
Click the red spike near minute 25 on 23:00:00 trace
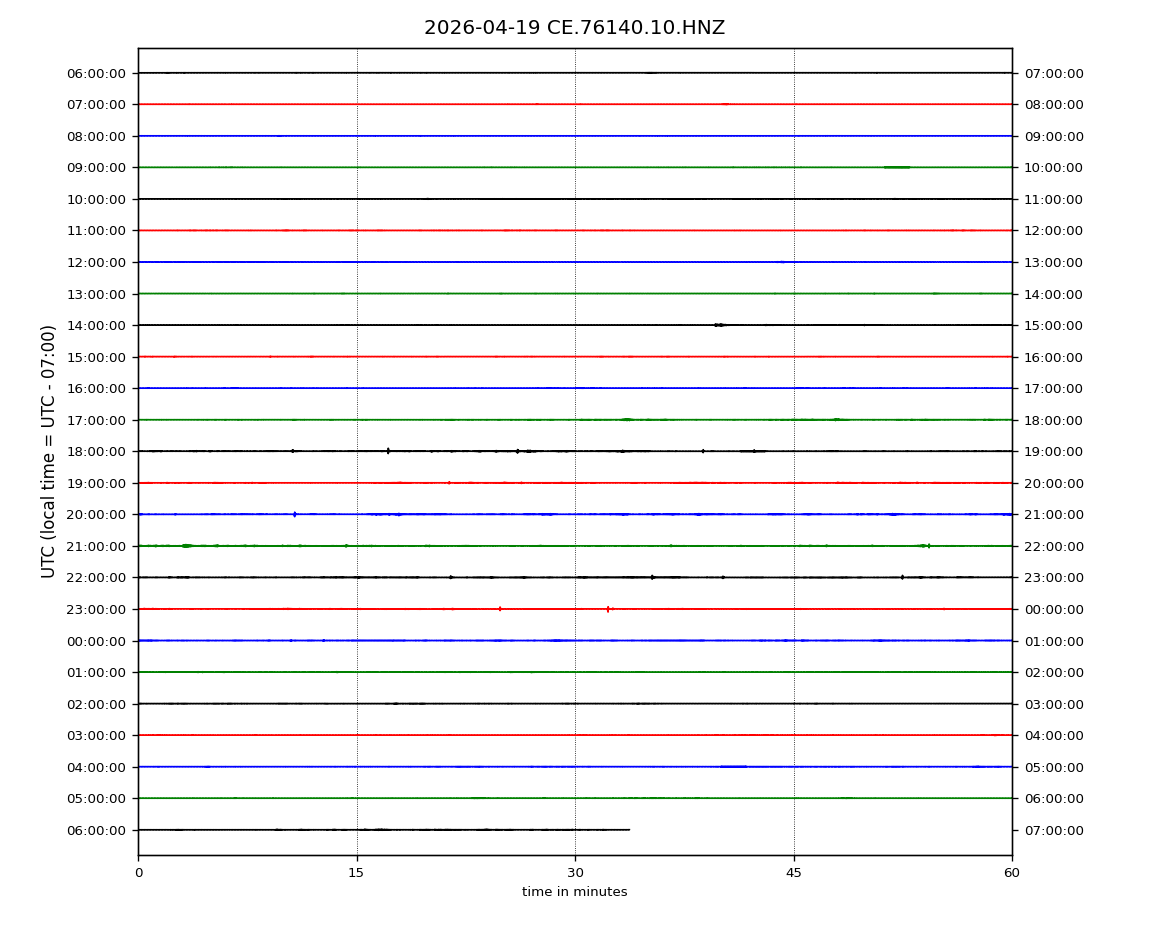[500, 609]
